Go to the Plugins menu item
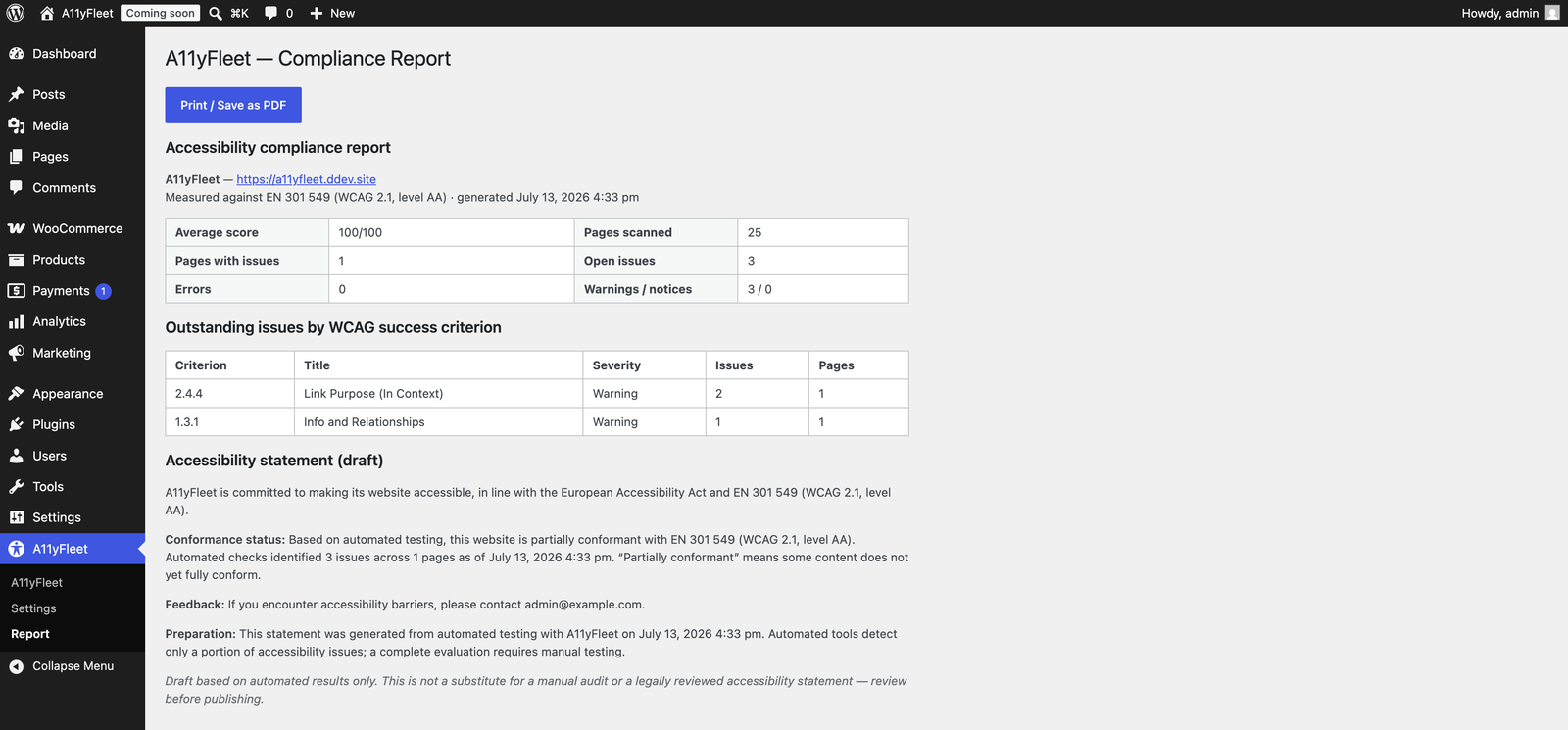This screenshot has height=730, width=1568. (73, 424)
